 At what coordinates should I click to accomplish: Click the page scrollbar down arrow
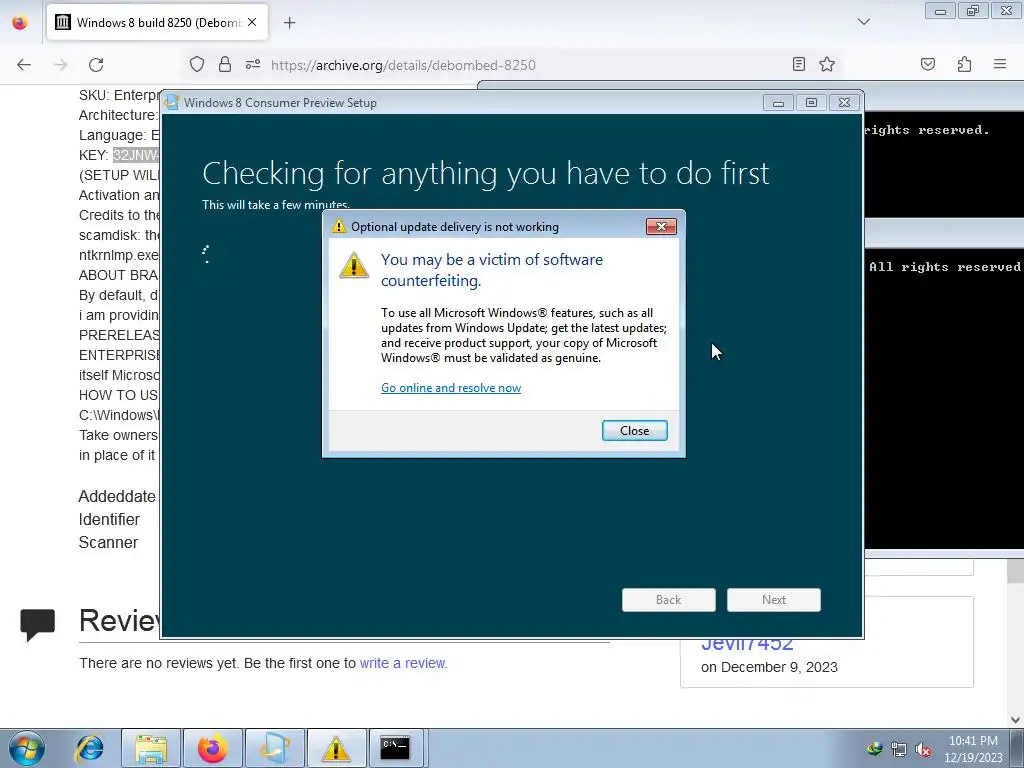[1015, 720]
